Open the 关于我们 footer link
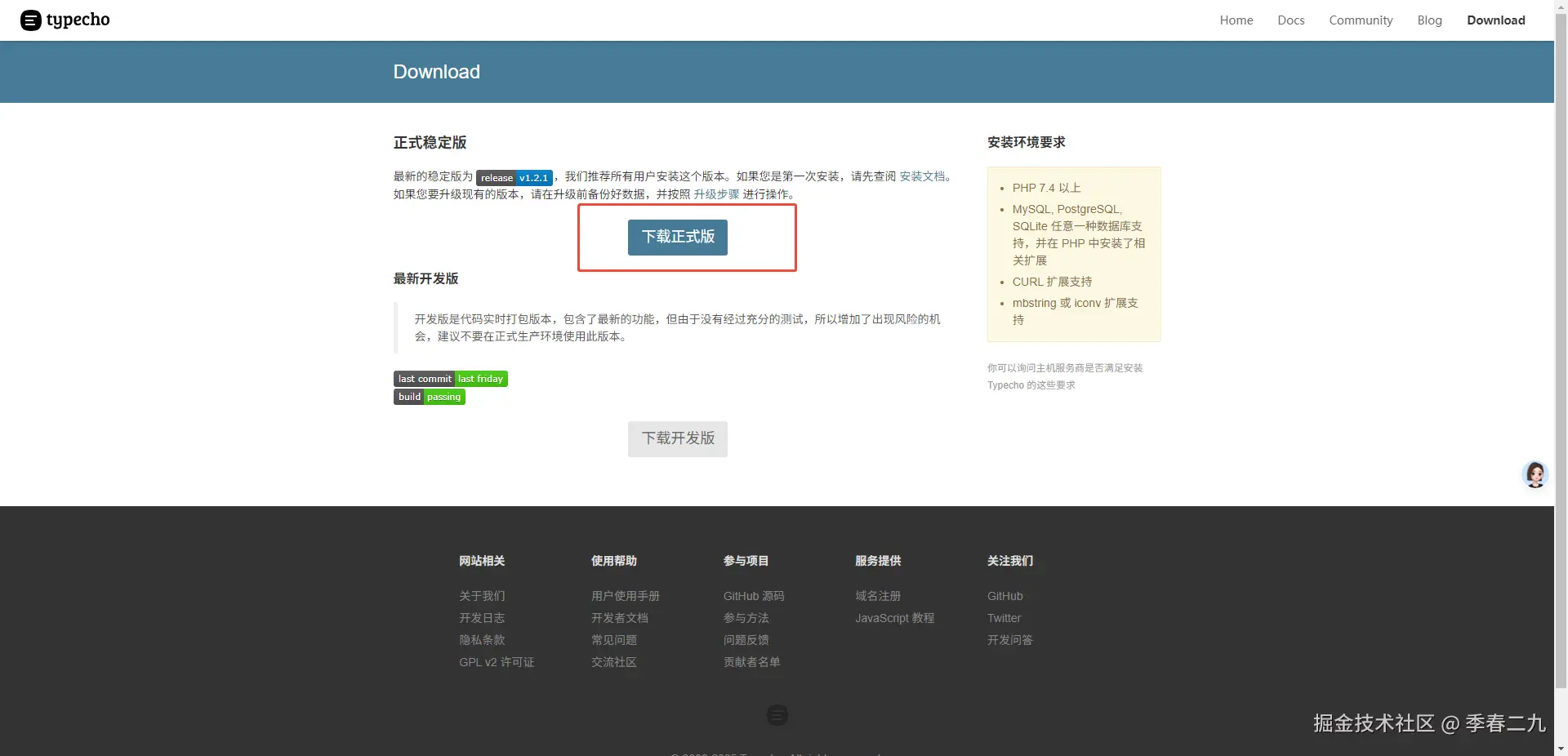Screen dimensions: 1568x756 coord(482,596)
